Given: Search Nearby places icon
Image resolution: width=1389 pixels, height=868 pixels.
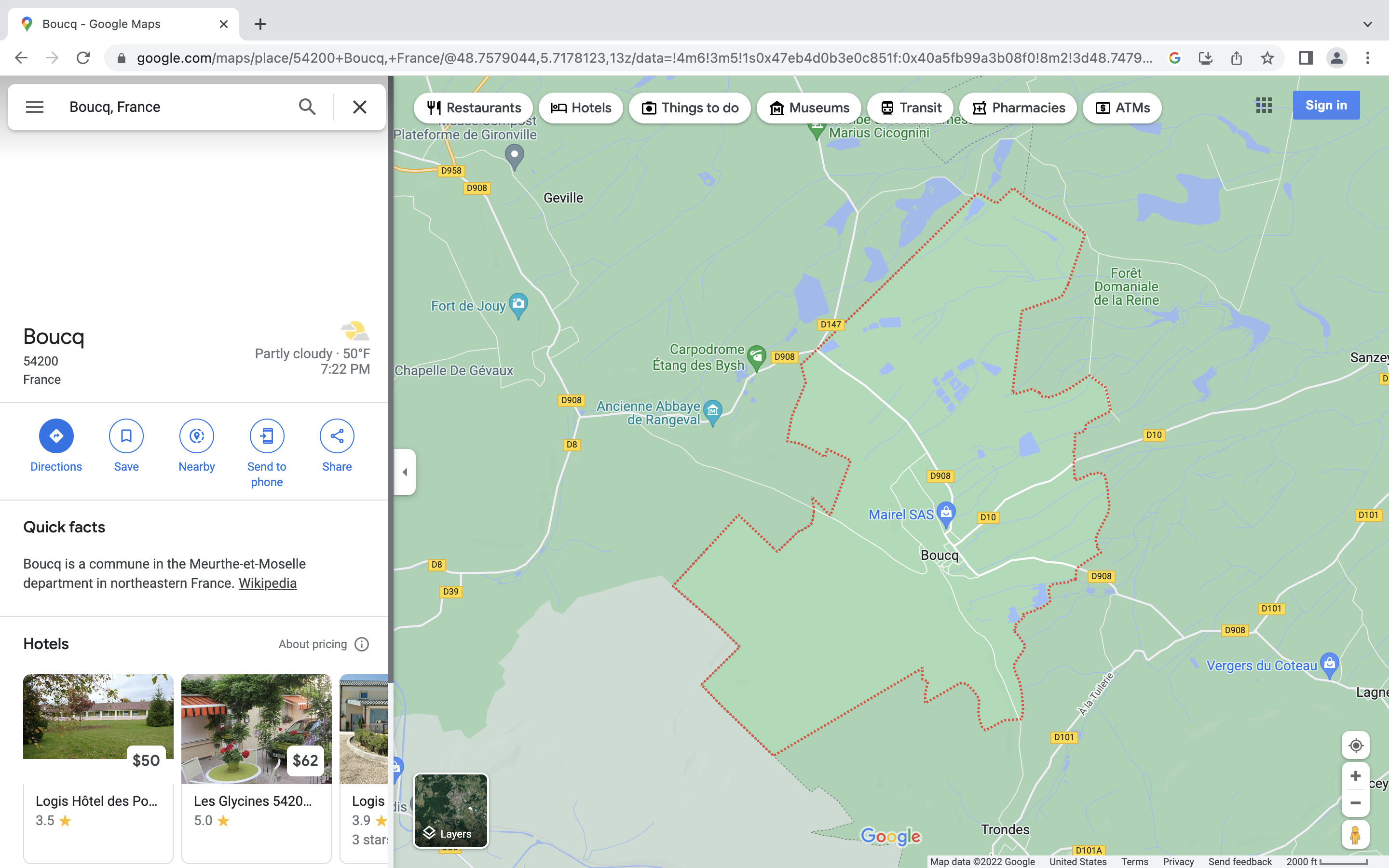Looking at the screenshot, I should pyautogui.click(x=196, y=436).
